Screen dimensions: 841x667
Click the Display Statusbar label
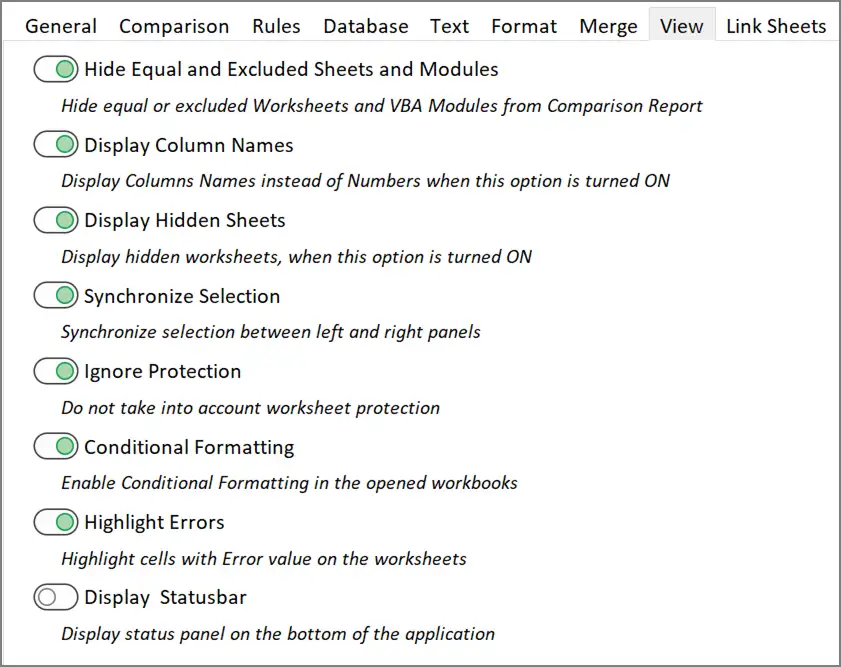click(x=165, y=597)
